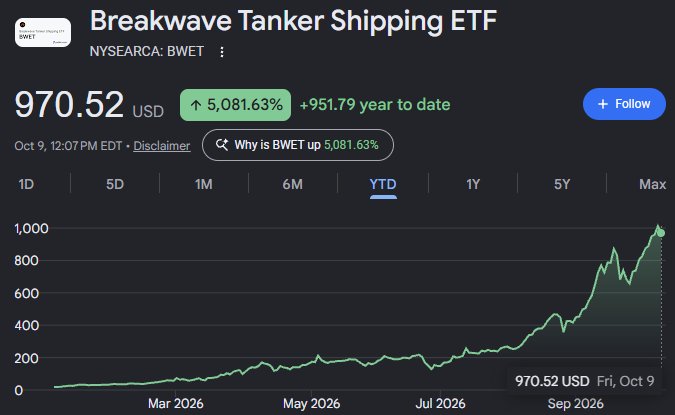Click the BWET ETF logo thumbnail
Screen dimensions: 675x415
(x=43, y=32)
